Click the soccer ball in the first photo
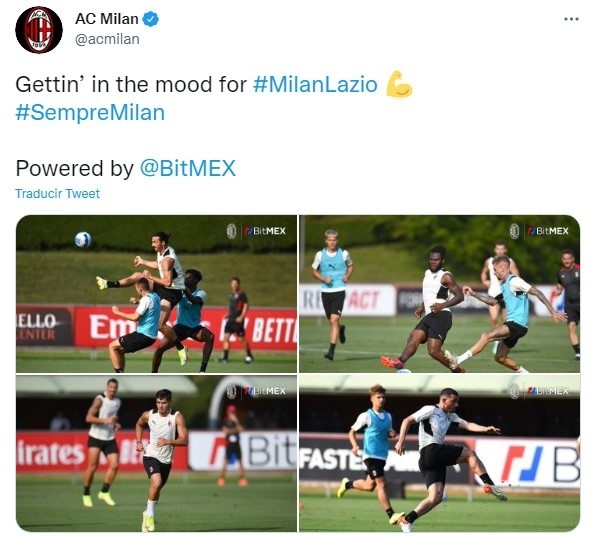594x537 pixels. pyautogui.click(x=83, y=239)
